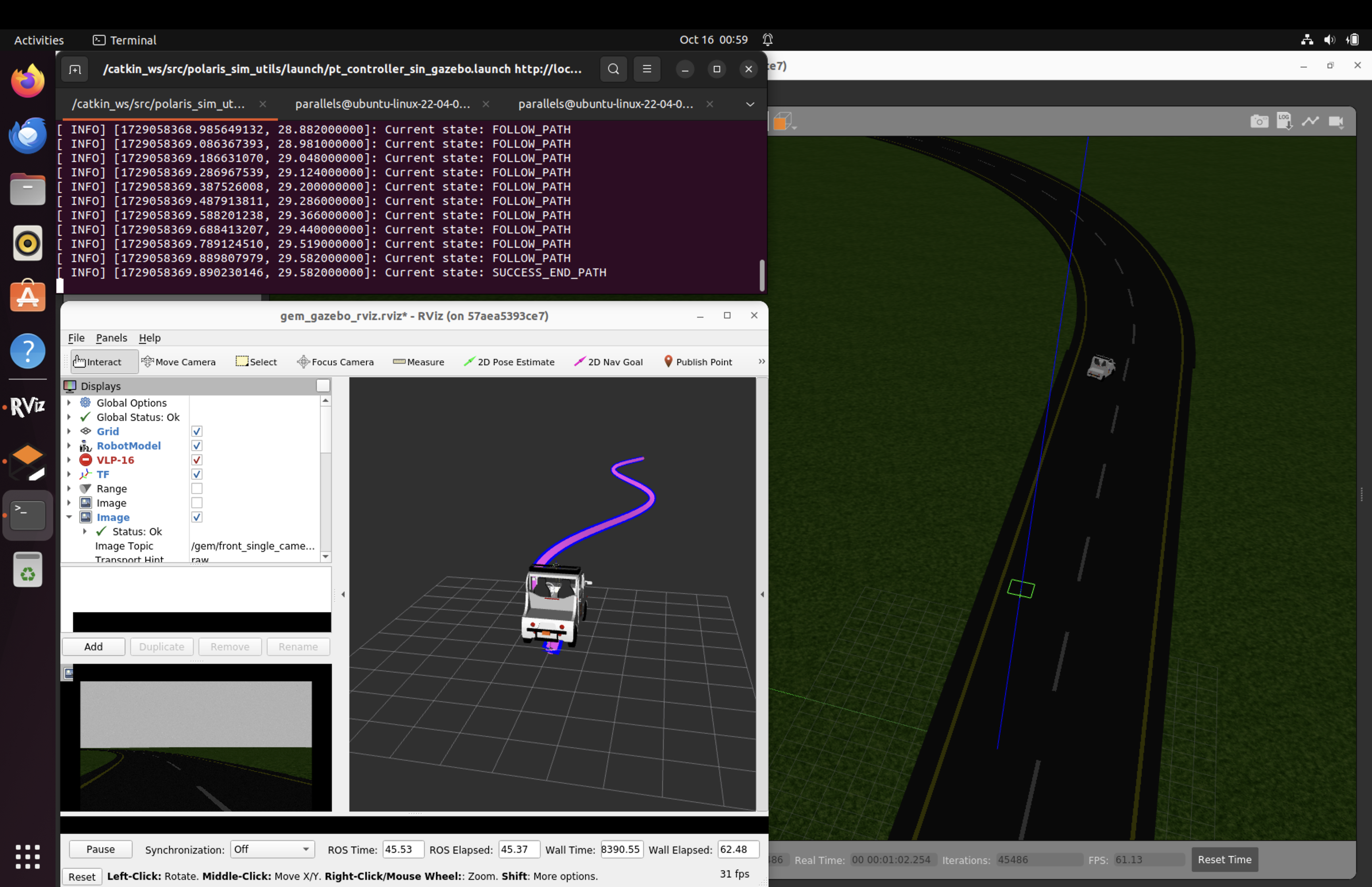The height and width of the screenshot is (887, 1372).
Task: Enable the Range display checkbox
Action: (197, 488)
